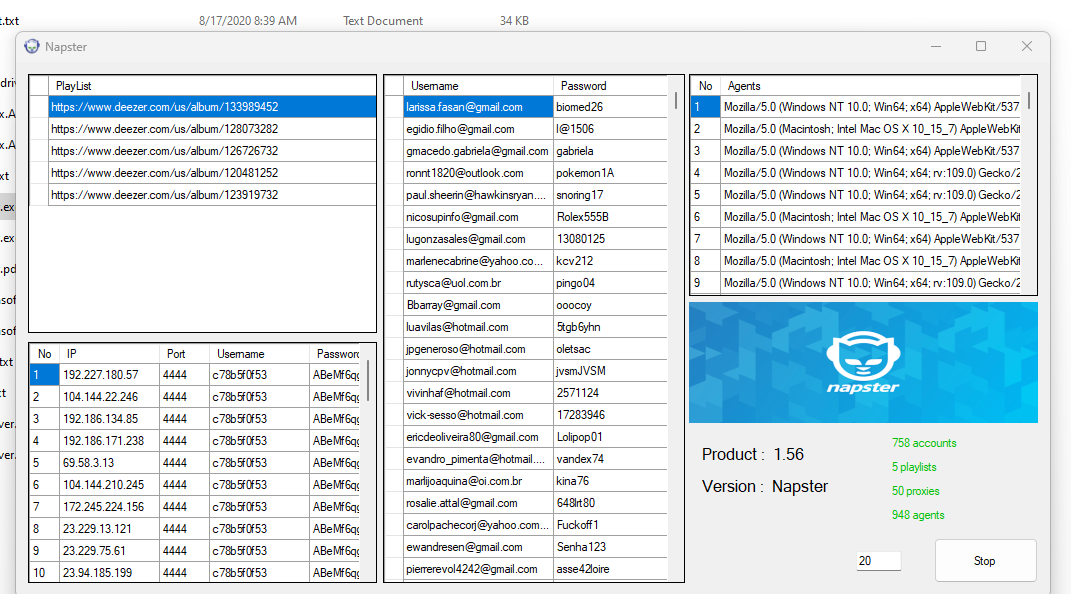Image resolution: width=1073 pixels, height=607 pixels.
Task: Minimize the Napster window
Action: click(935, 46)
